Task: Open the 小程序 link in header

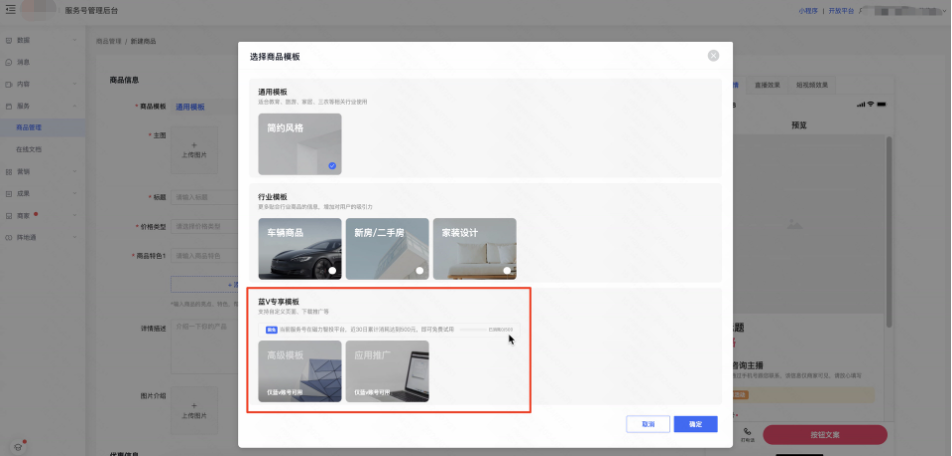Action: tap(808, 11)
